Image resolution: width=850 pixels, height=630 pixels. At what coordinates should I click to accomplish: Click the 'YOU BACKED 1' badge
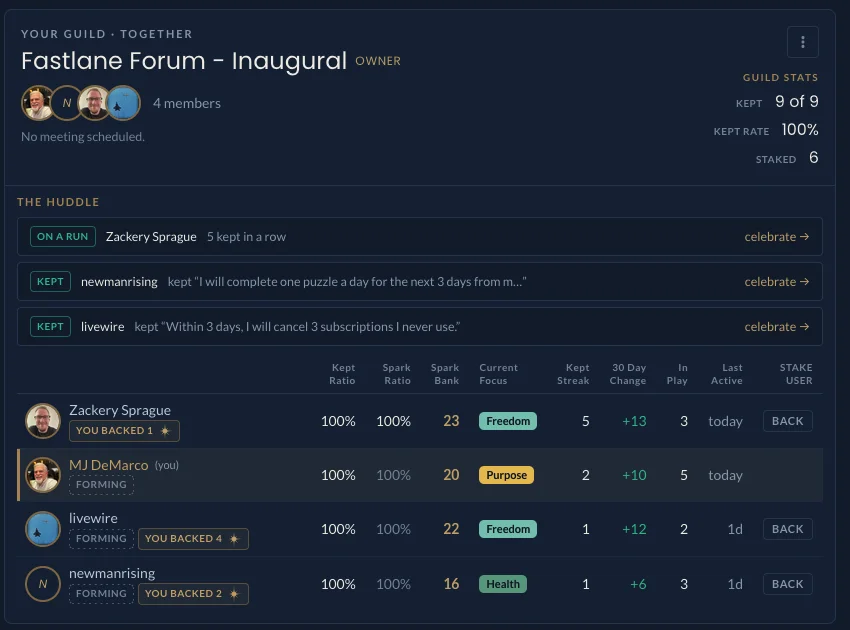click(124, 430)
